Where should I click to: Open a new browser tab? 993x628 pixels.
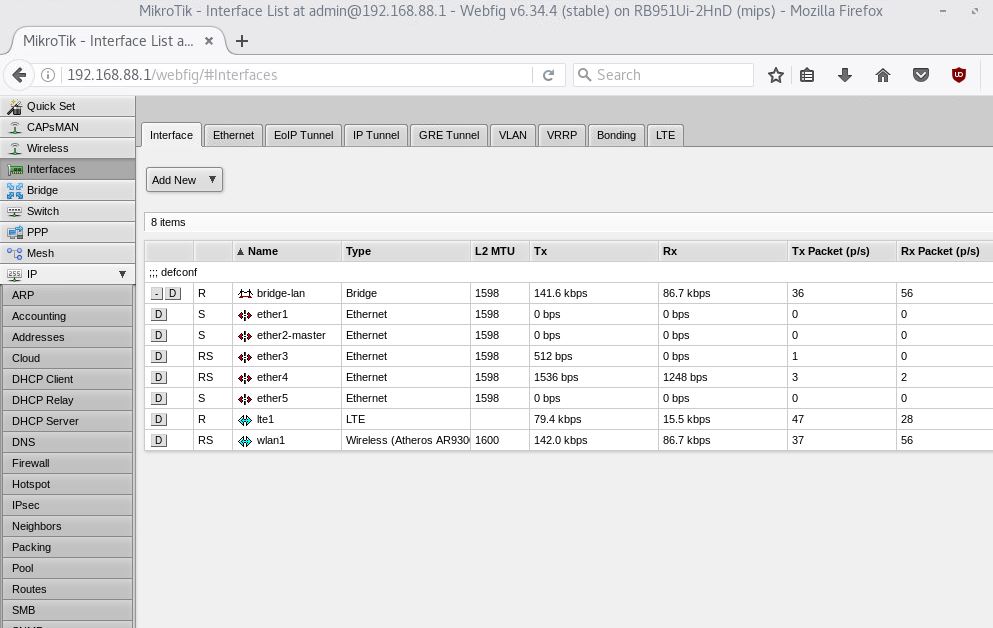241,41
